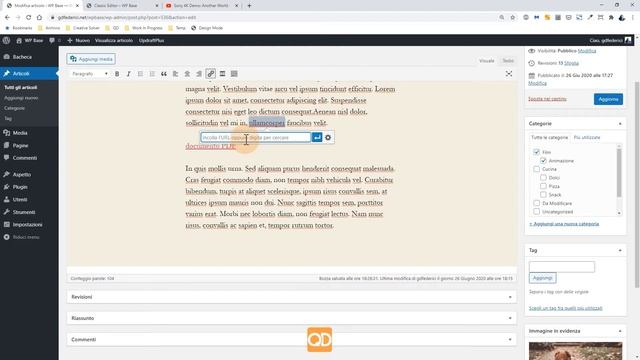This screenshot has height=360, width=640.
Task: Align text left in the editor
Action: click(176, 74)
